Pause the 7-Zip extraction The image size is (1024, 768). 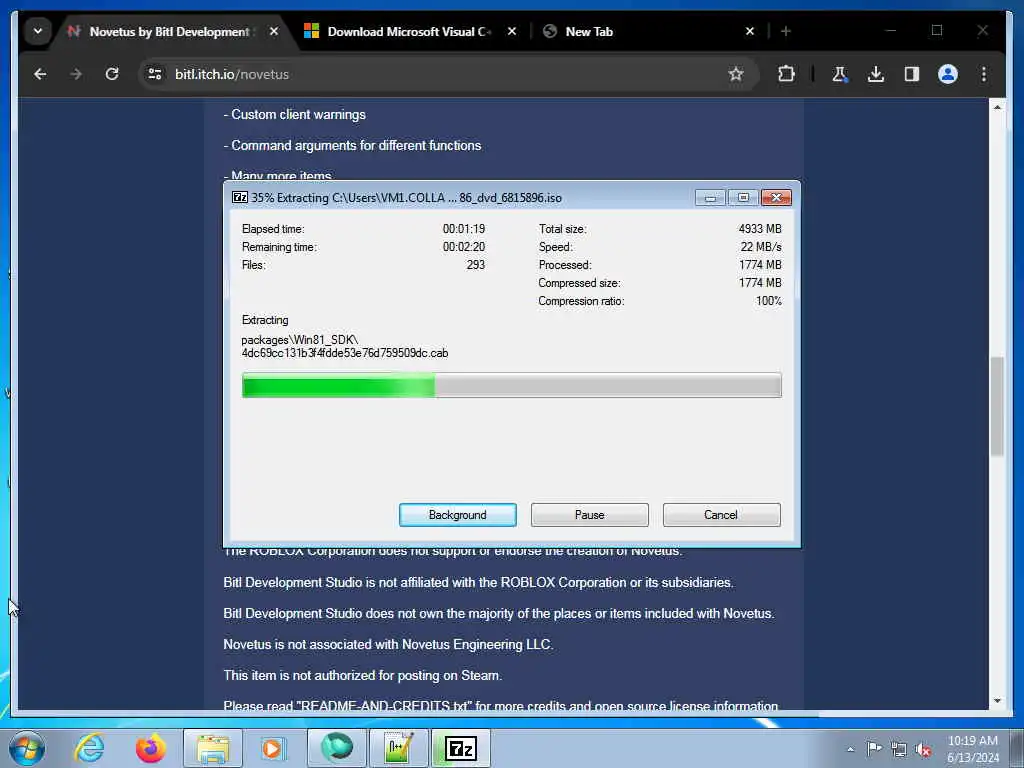[590, 515]
